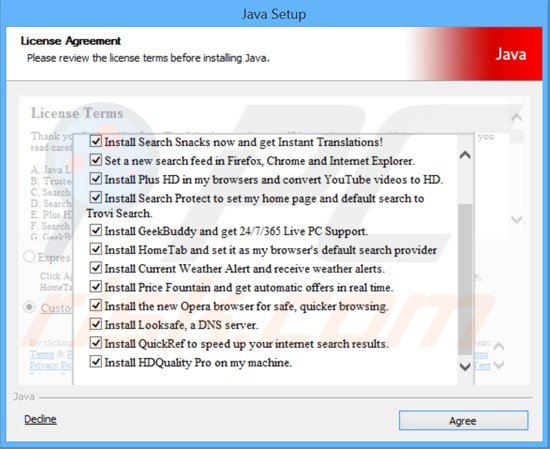Uncheck Install Search Protect checkbox
The height and width of the screenshot is (449, 550).
[x=96, y=197]
